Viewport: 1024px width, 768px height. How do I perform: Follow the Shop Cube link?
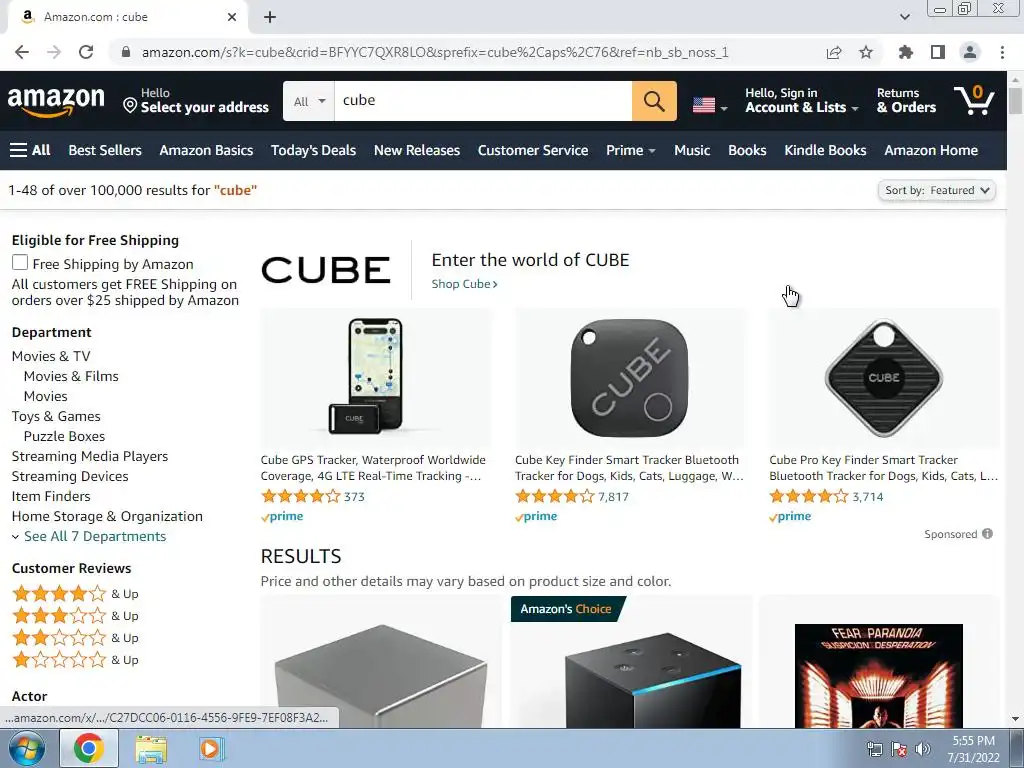coord(464,284)
